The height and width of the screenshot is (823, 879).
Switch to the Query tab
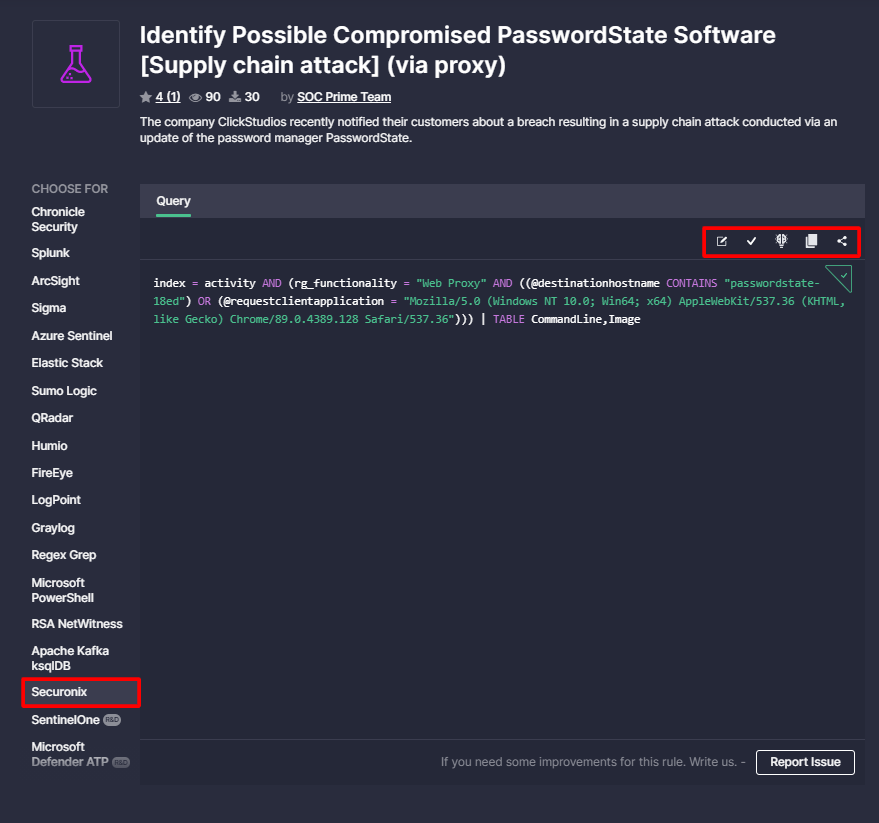173,201
